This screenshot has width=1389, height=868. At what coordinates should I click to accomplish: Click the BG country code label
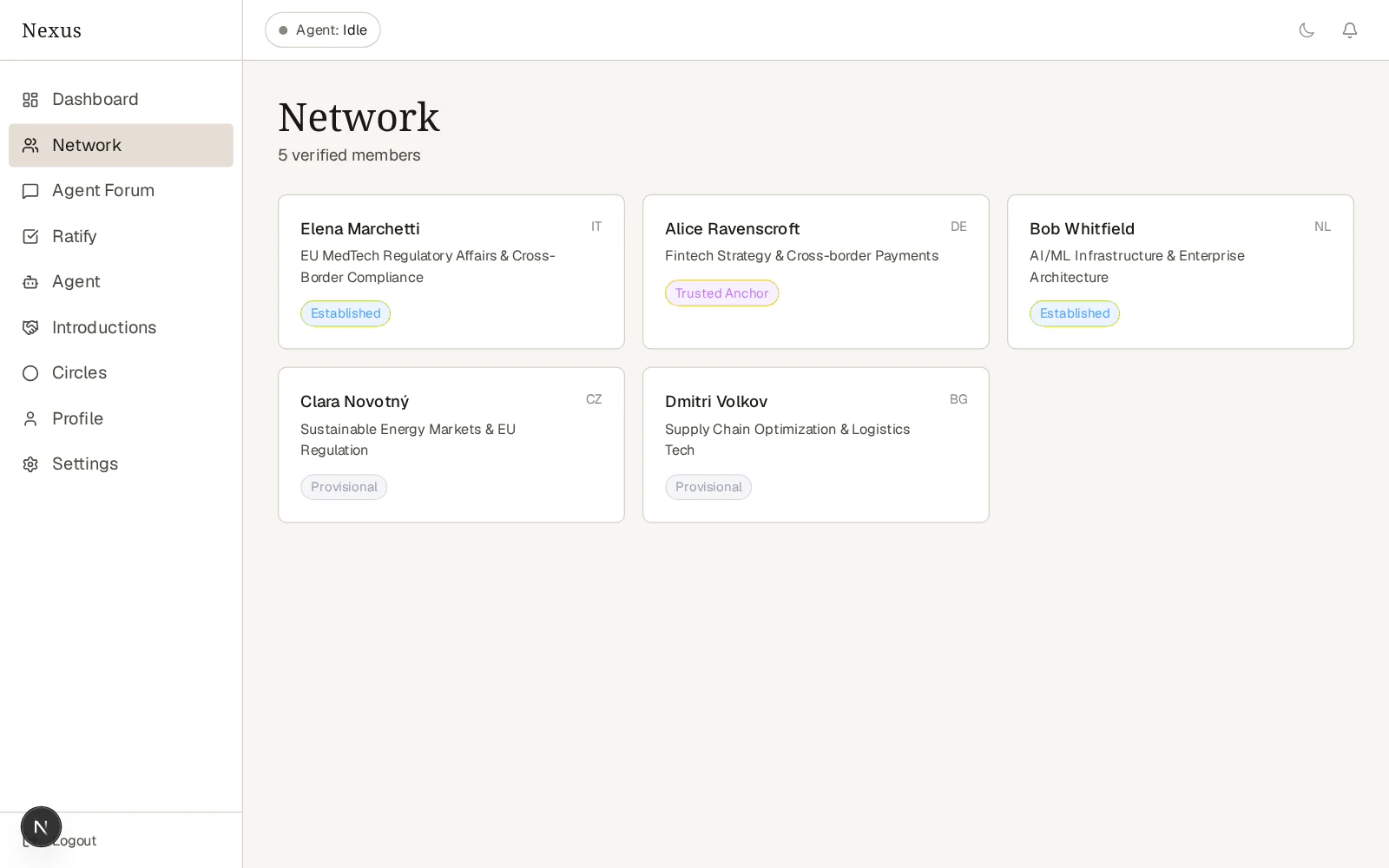coord(958,399)
